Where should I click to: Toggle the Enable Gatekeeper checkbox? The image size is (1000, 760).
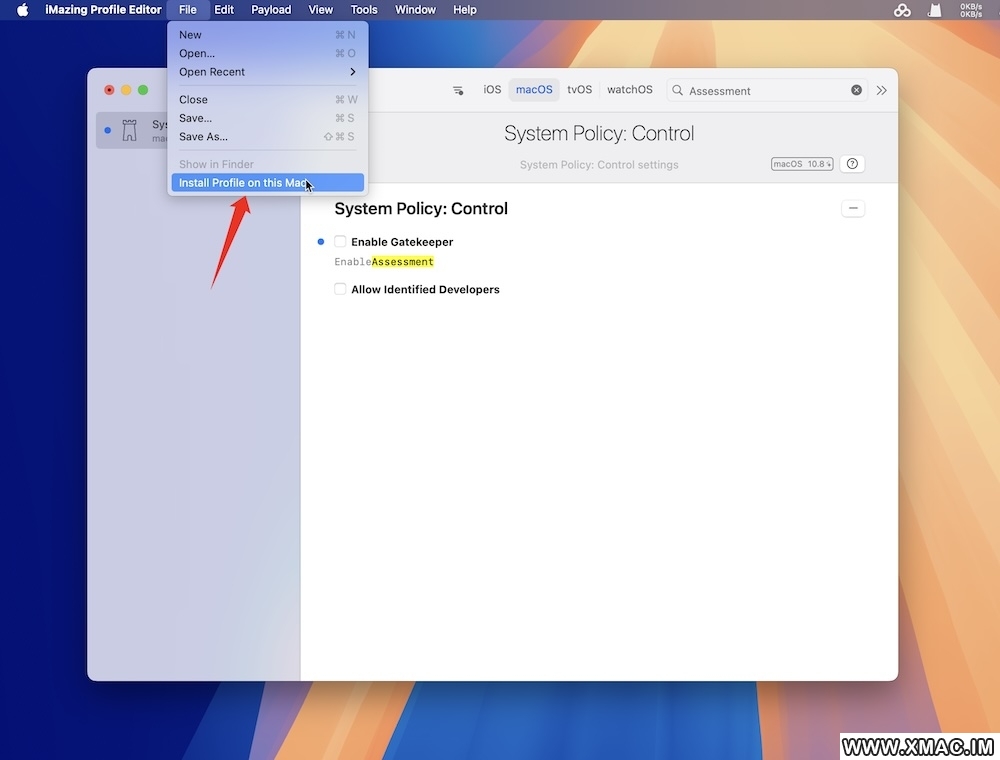pos(340,242)
